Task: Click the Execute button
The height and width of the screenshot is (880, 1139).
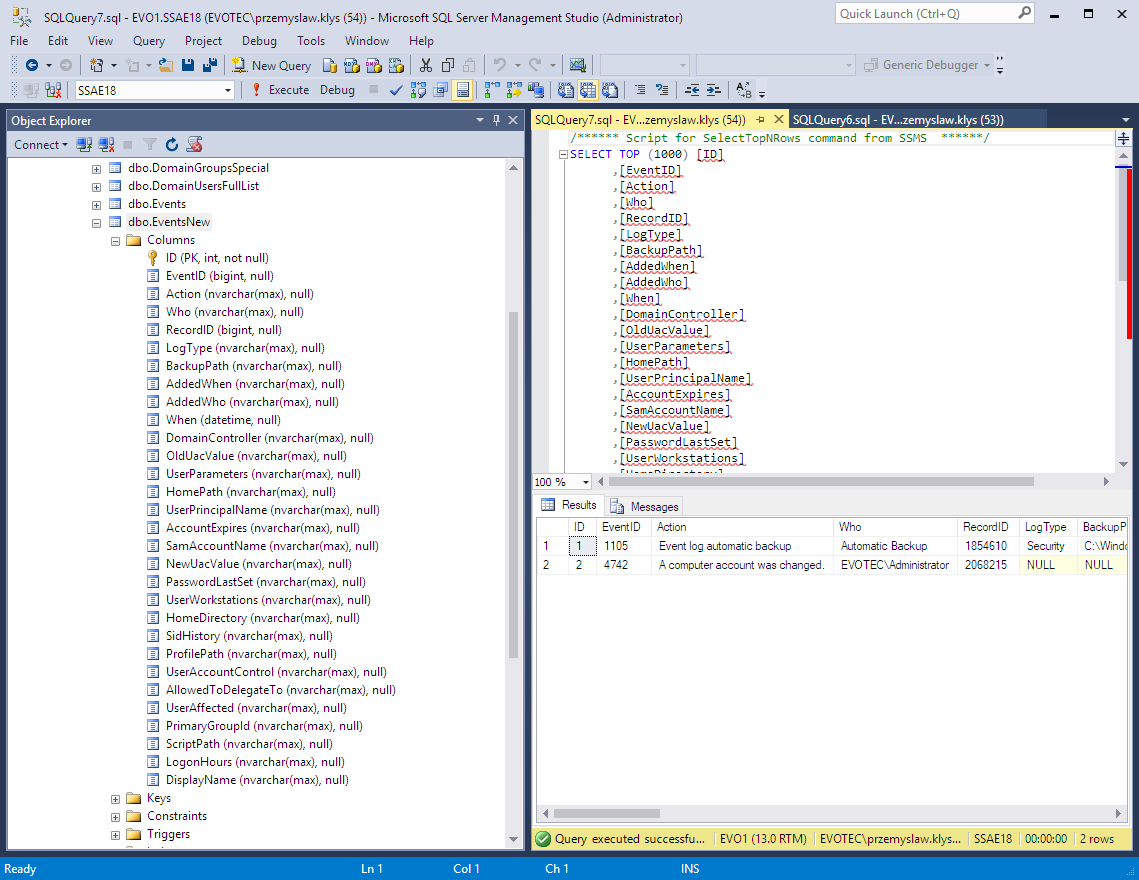Action: coord(290,89)
